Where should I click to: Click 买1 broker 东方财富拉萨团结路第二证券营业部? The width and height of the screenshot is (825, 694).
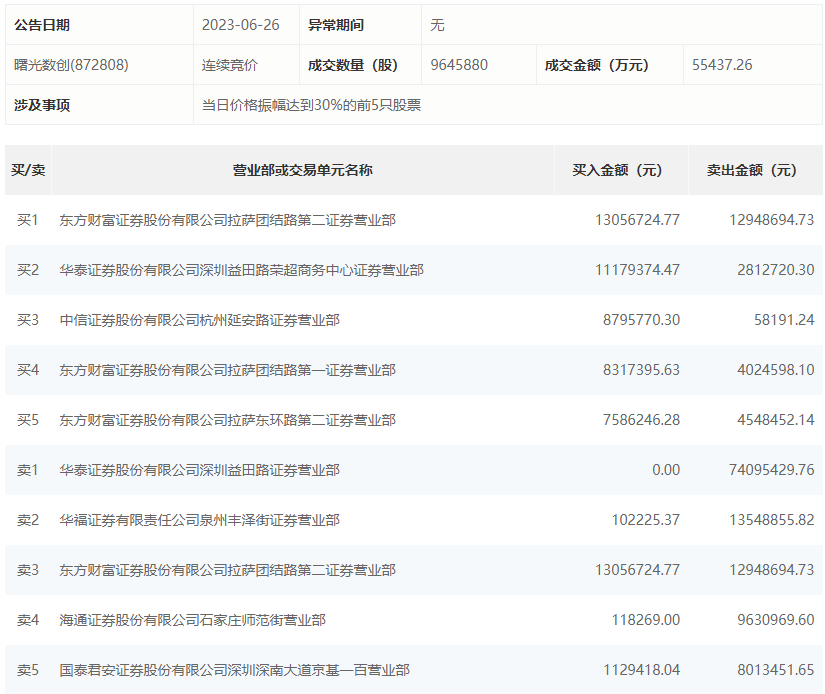click(227, 219)
